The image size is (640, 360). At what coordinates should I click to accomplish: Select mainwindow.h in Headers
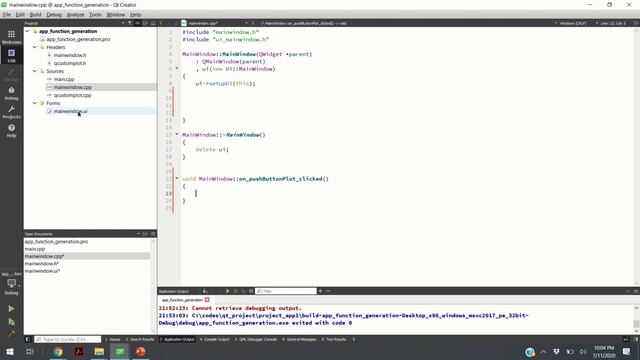pos(70,55)
